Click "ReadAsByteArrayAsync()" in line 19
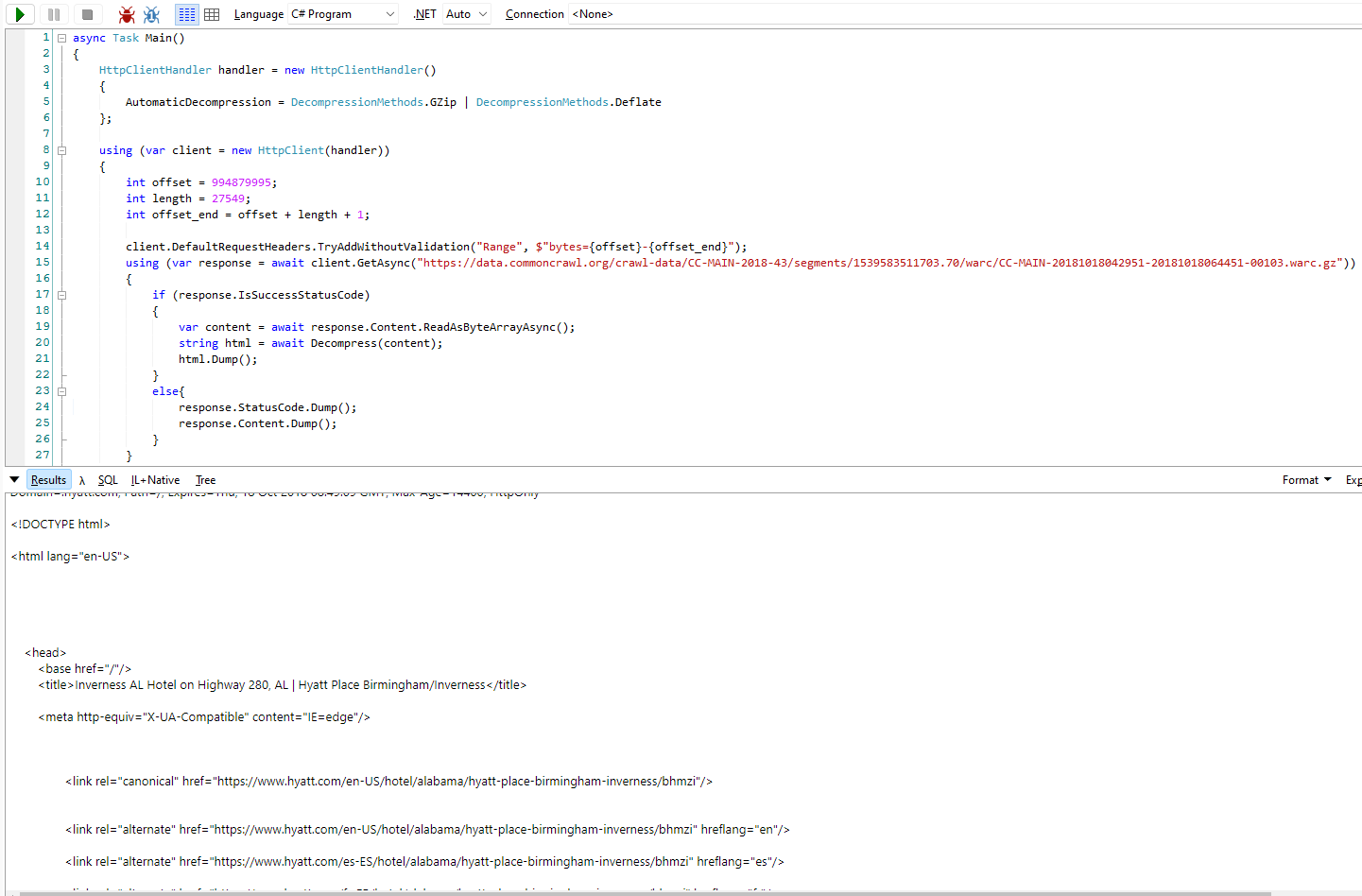The image size is (1362, 896). [499, 327]
